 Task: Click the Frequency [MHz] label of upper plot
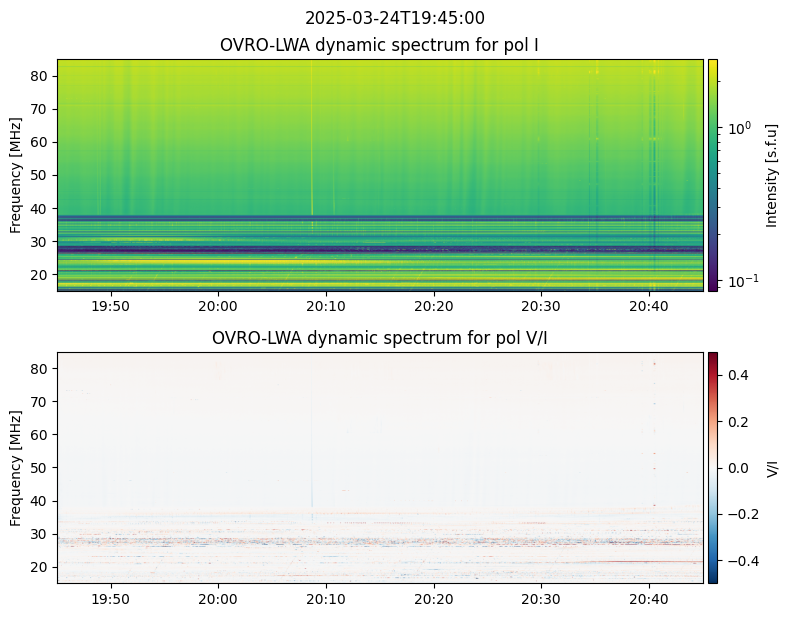(x=16, y=175)
